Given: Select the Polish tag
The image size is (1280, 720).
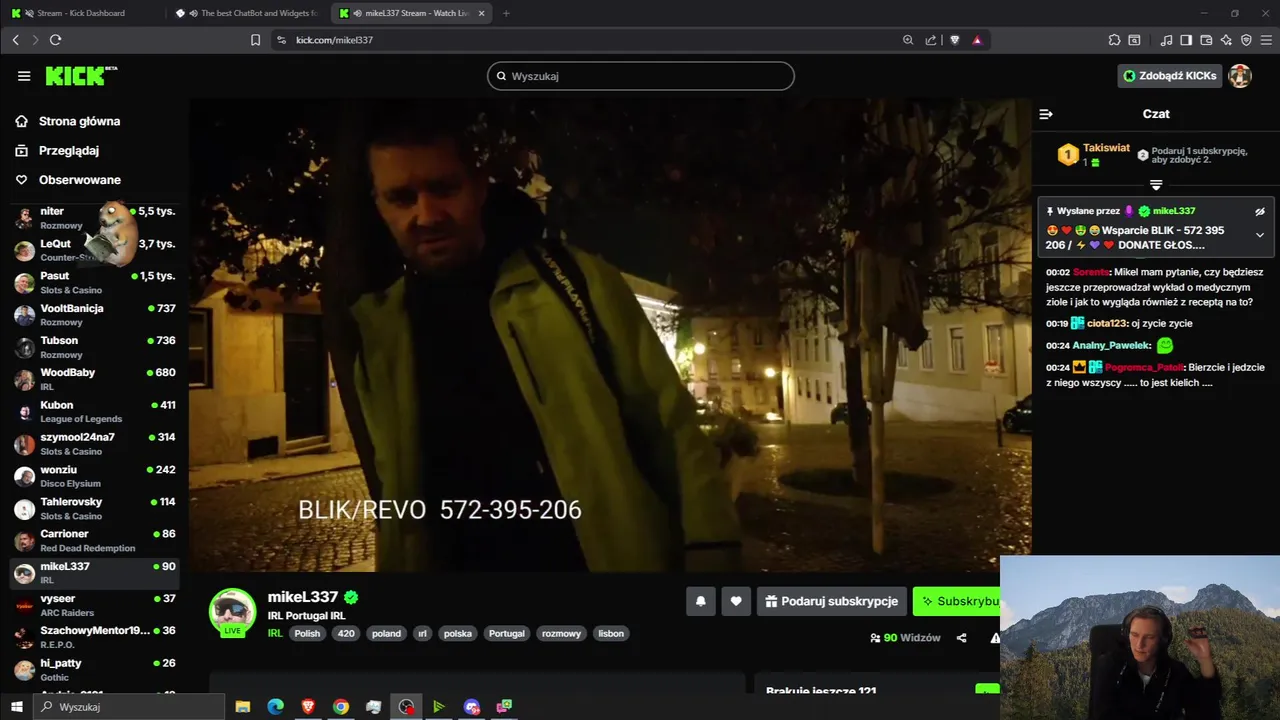Looking at the screenshot, I should (307, 633).
